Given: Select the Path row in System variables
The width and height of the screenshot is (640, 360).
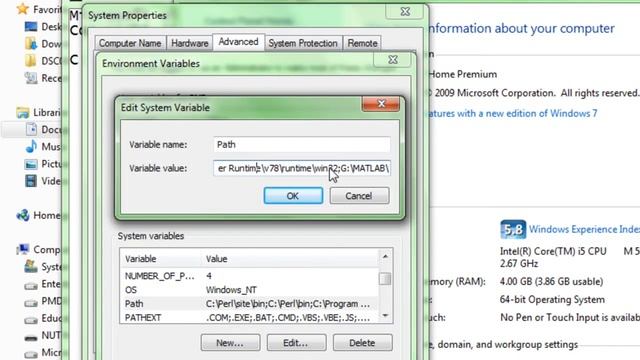Looking at the screenshot, I should click(249, 304).
